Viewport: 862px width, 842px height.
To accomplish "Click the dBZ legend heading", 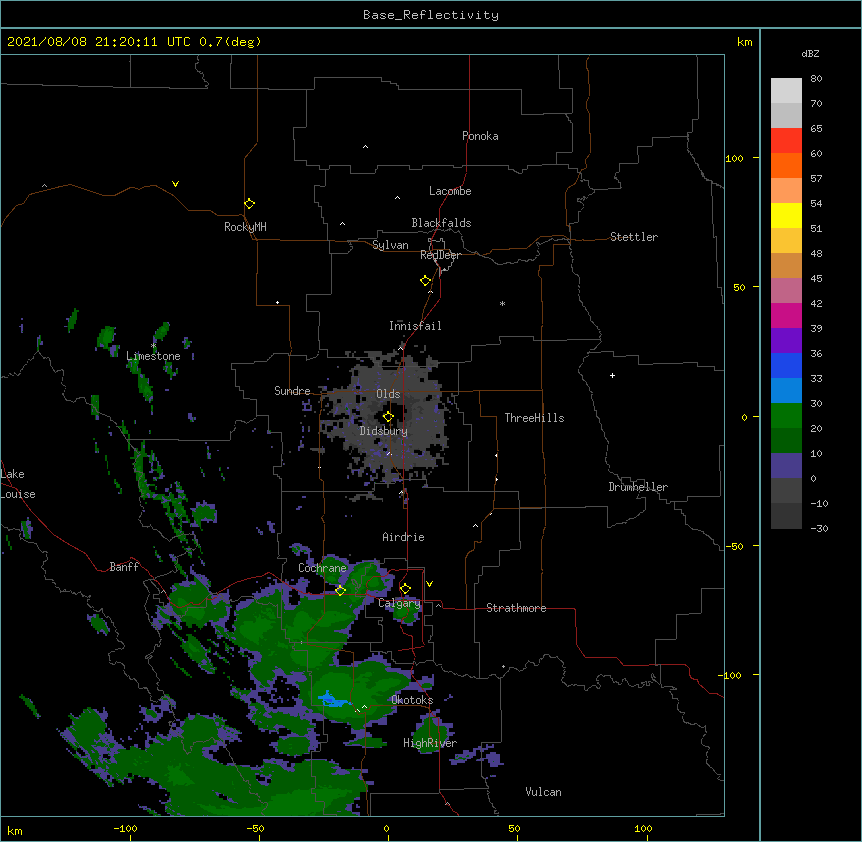I will coord(810,54).
